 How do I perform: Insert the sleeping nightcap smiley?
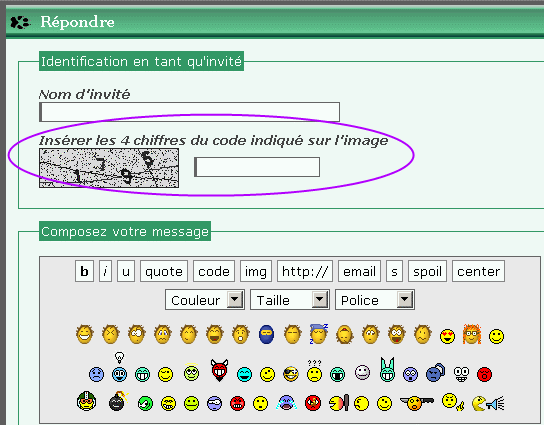pos(318,334)
